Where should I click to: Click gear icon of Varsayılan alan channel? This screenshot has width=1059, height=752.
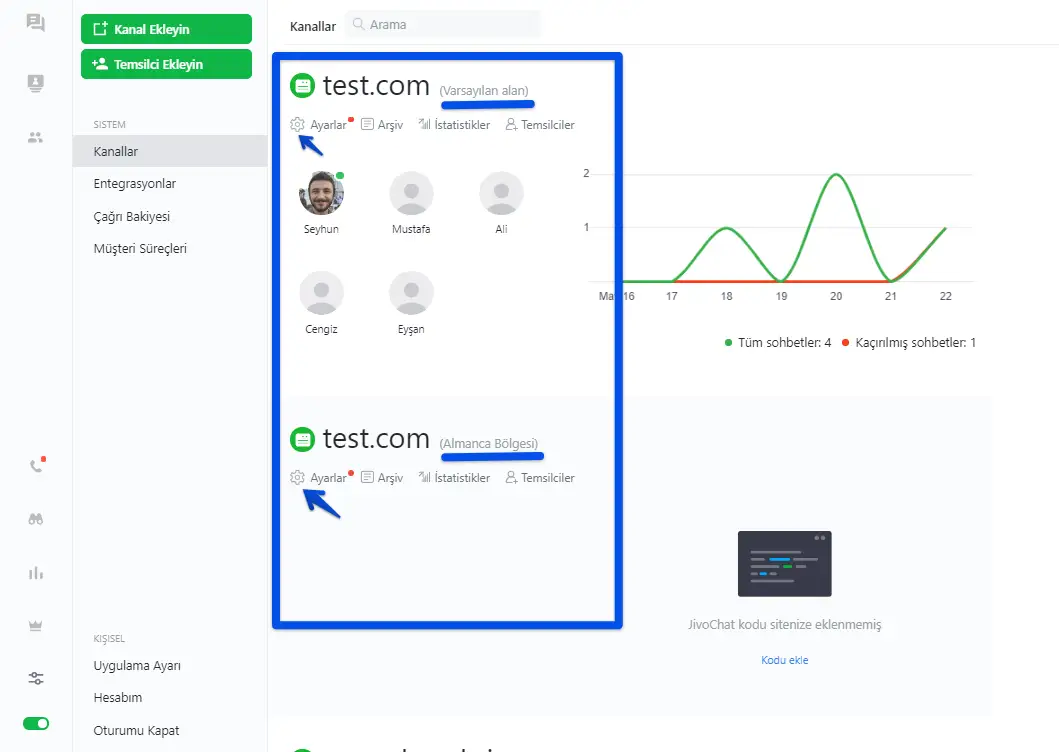[x=297, y=124]
